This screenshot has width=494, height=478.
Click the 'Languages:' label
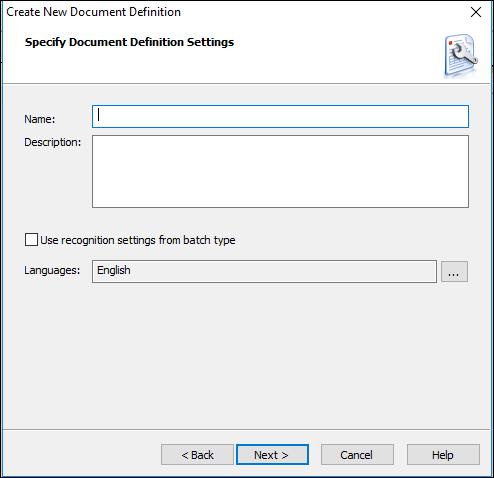click(52, 270)
